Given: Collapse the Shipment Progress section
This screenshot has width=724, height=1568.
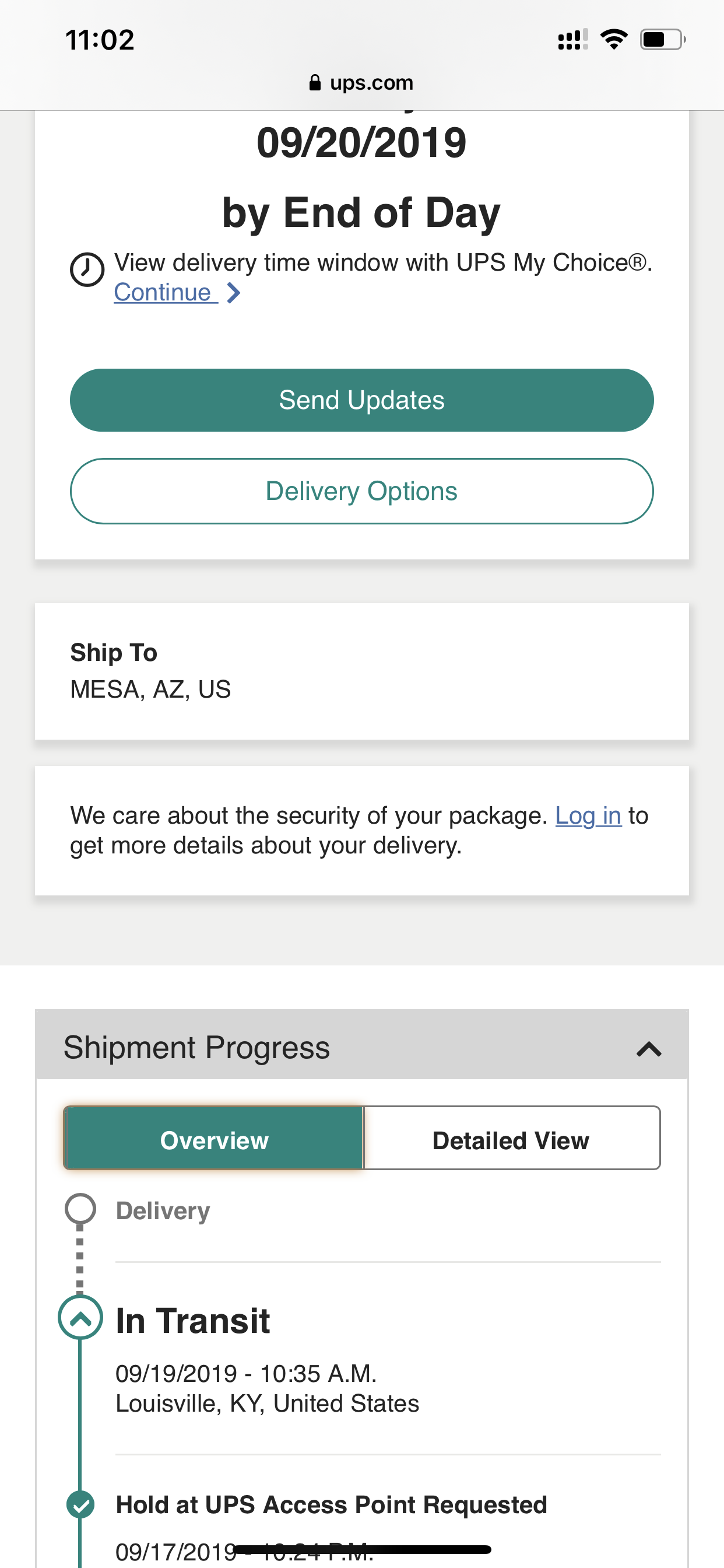Looking at the screenshot, I should 649,1049.
